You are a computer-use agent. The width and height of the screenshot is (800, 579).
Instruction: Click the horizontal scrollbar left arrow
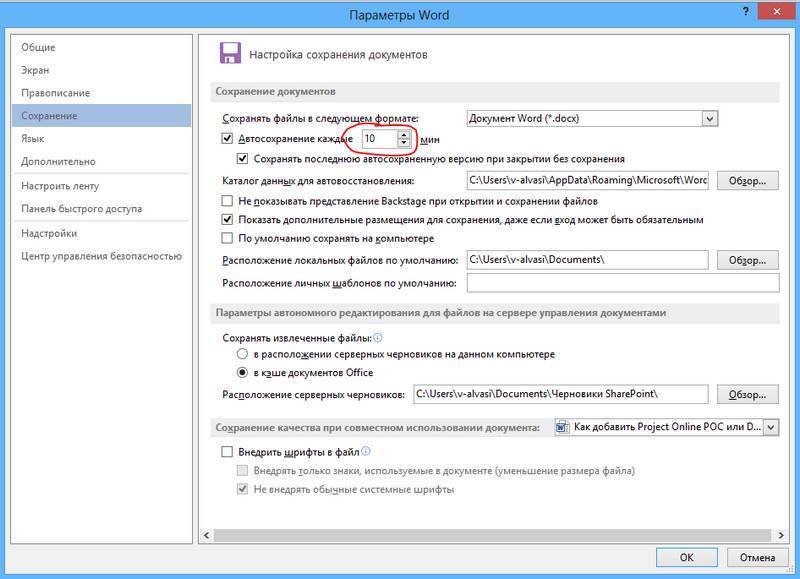pos(206,535)
